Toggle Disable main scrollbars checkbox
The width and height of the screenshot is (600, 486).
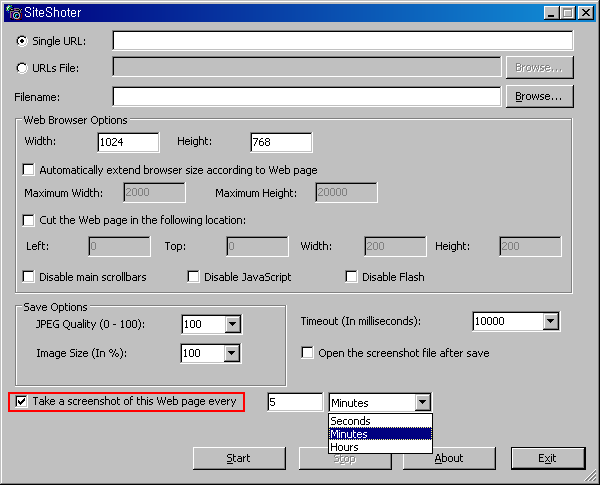click(29, 277)
